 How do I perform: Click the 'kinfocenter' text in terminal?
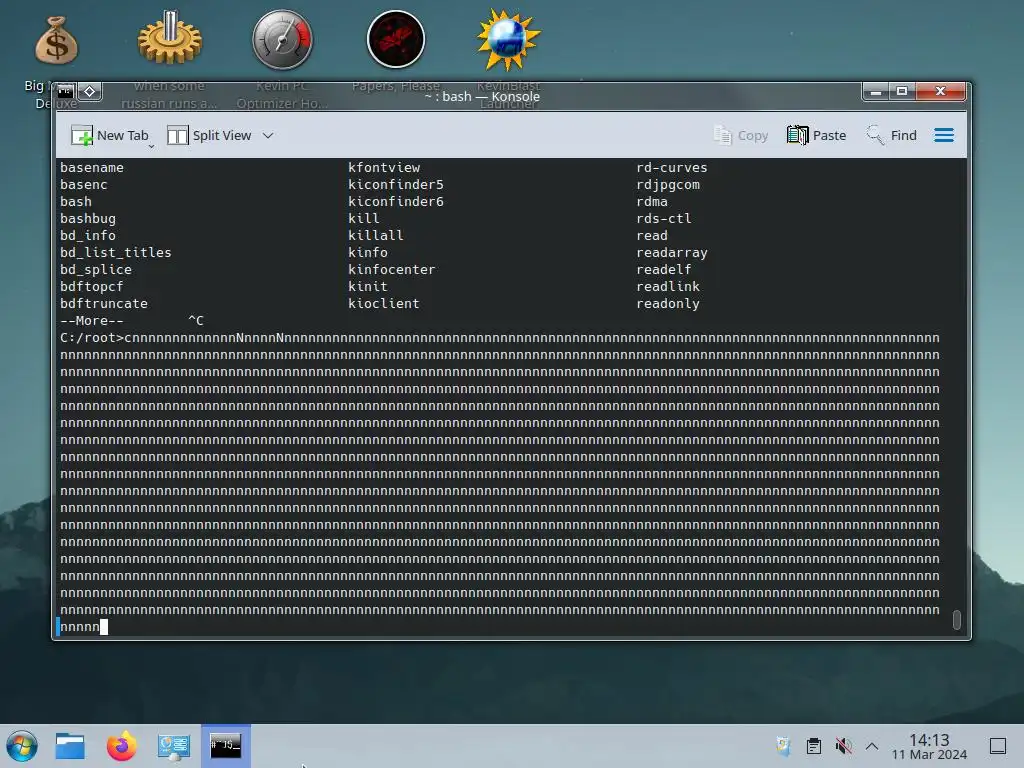tap(391, 269)
